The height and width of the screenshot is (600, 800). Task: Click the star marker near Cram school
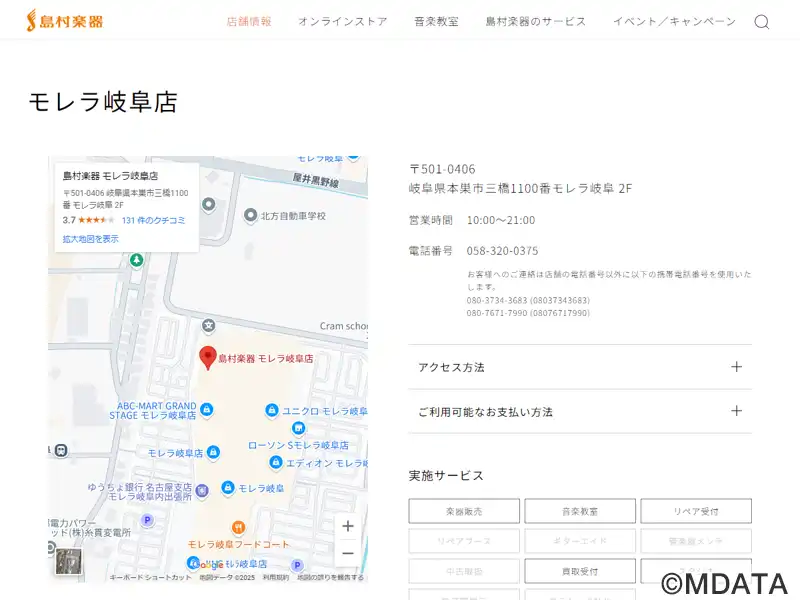(x=208, y=325)
